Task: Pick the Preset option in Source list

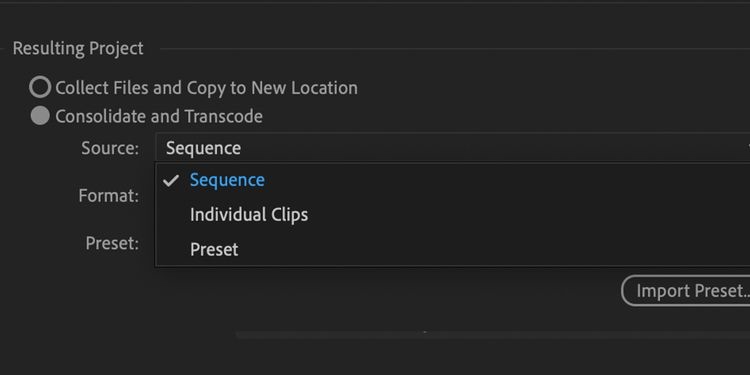Action: tap(214, 249)
